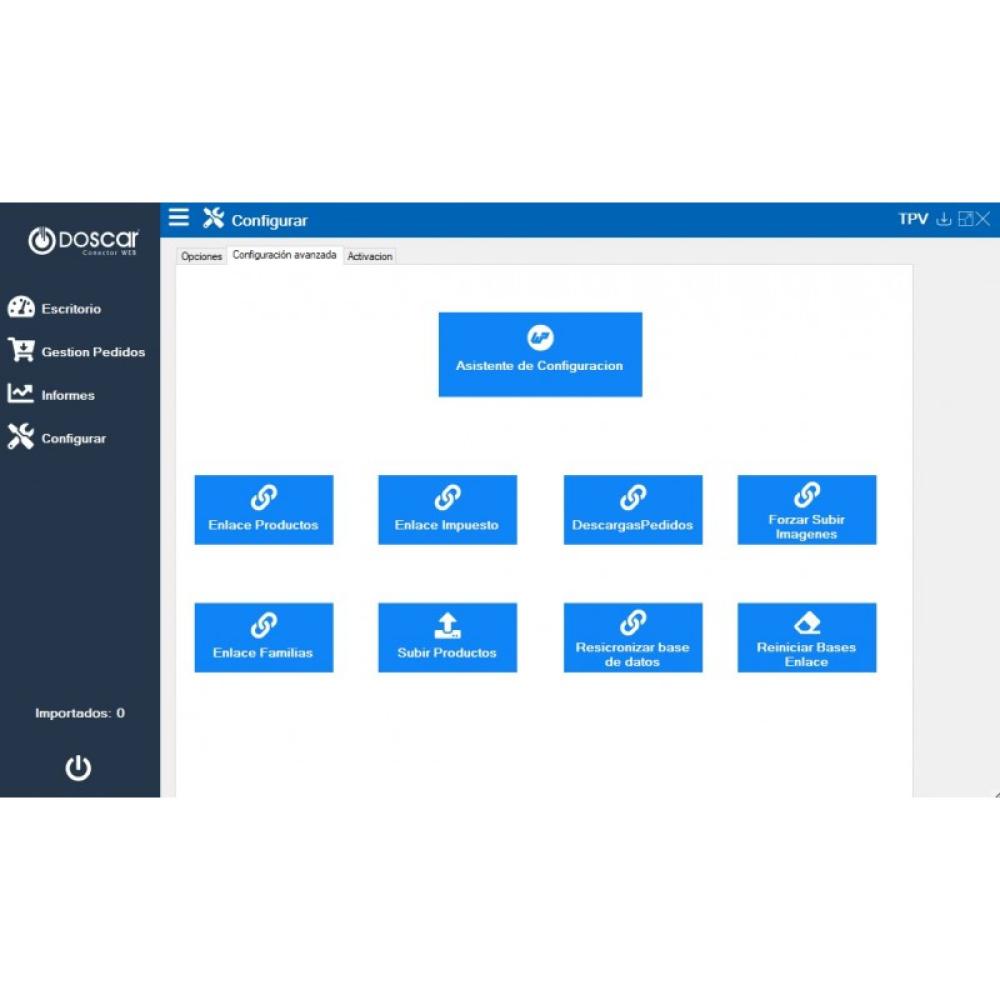
Task: Open Enlace Familias
Action: pyautogui.click(x=263, y=637)
